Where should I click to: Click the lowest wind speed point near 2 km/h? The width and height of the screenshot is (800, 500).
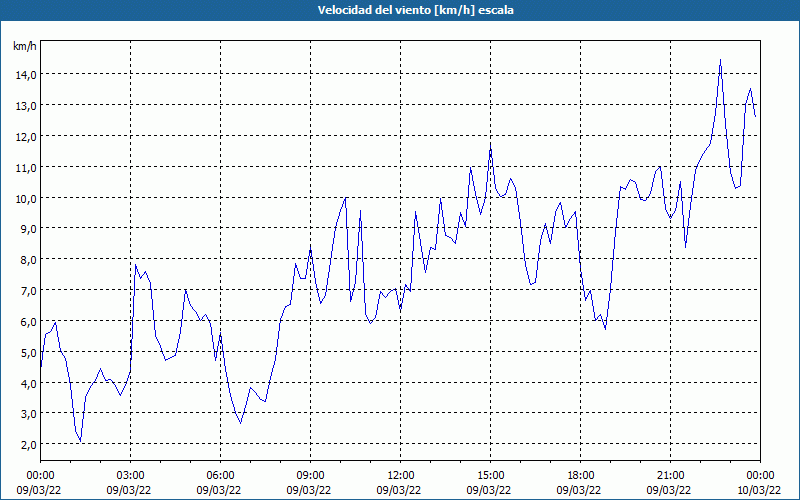(x=81, y=441)
